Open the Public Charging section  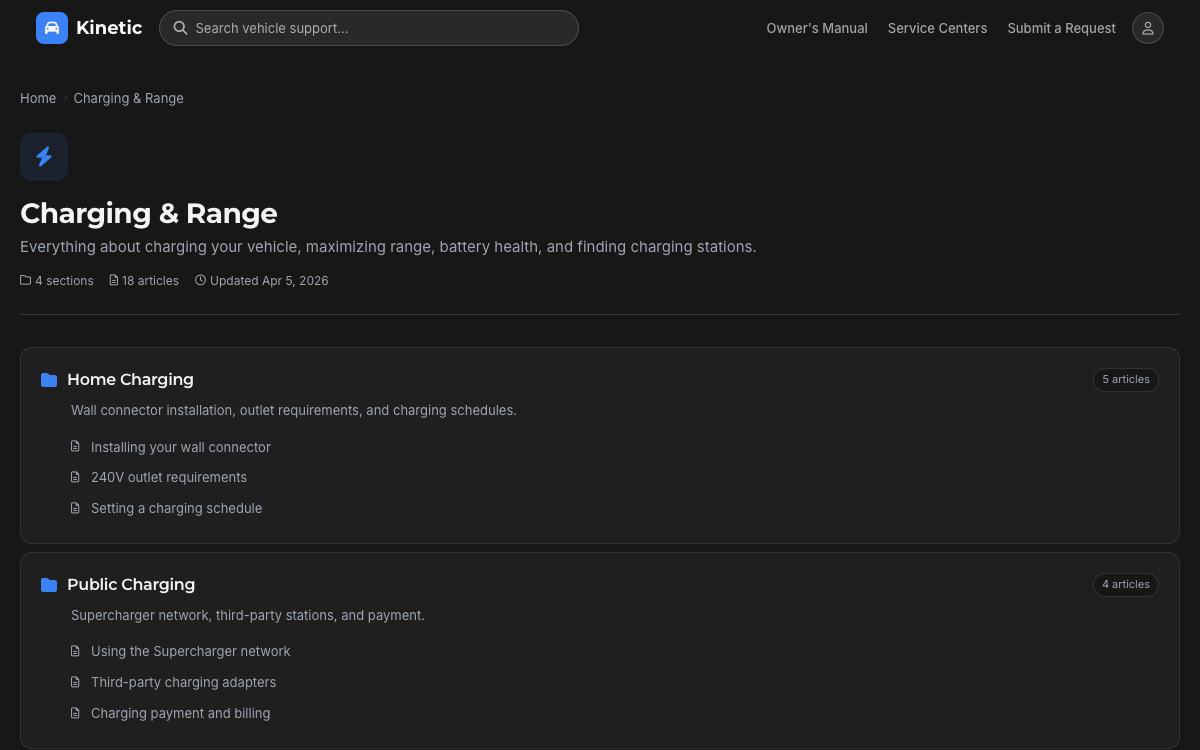tap(131, 585)
